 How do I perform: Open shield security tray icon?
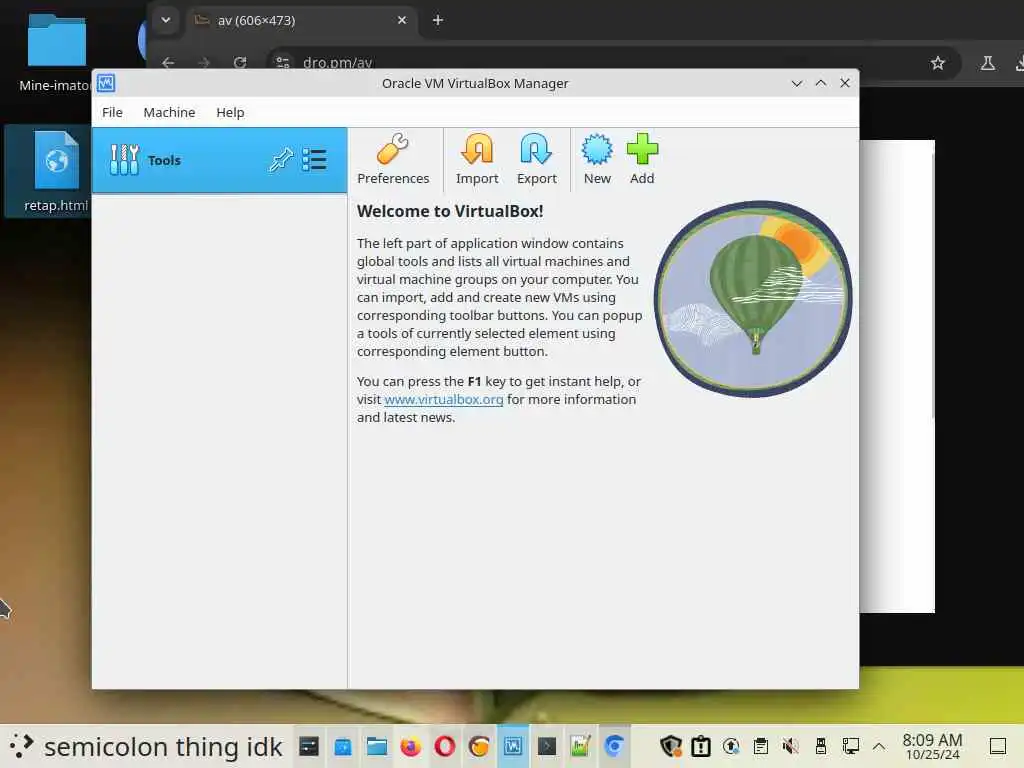(670, 746)
